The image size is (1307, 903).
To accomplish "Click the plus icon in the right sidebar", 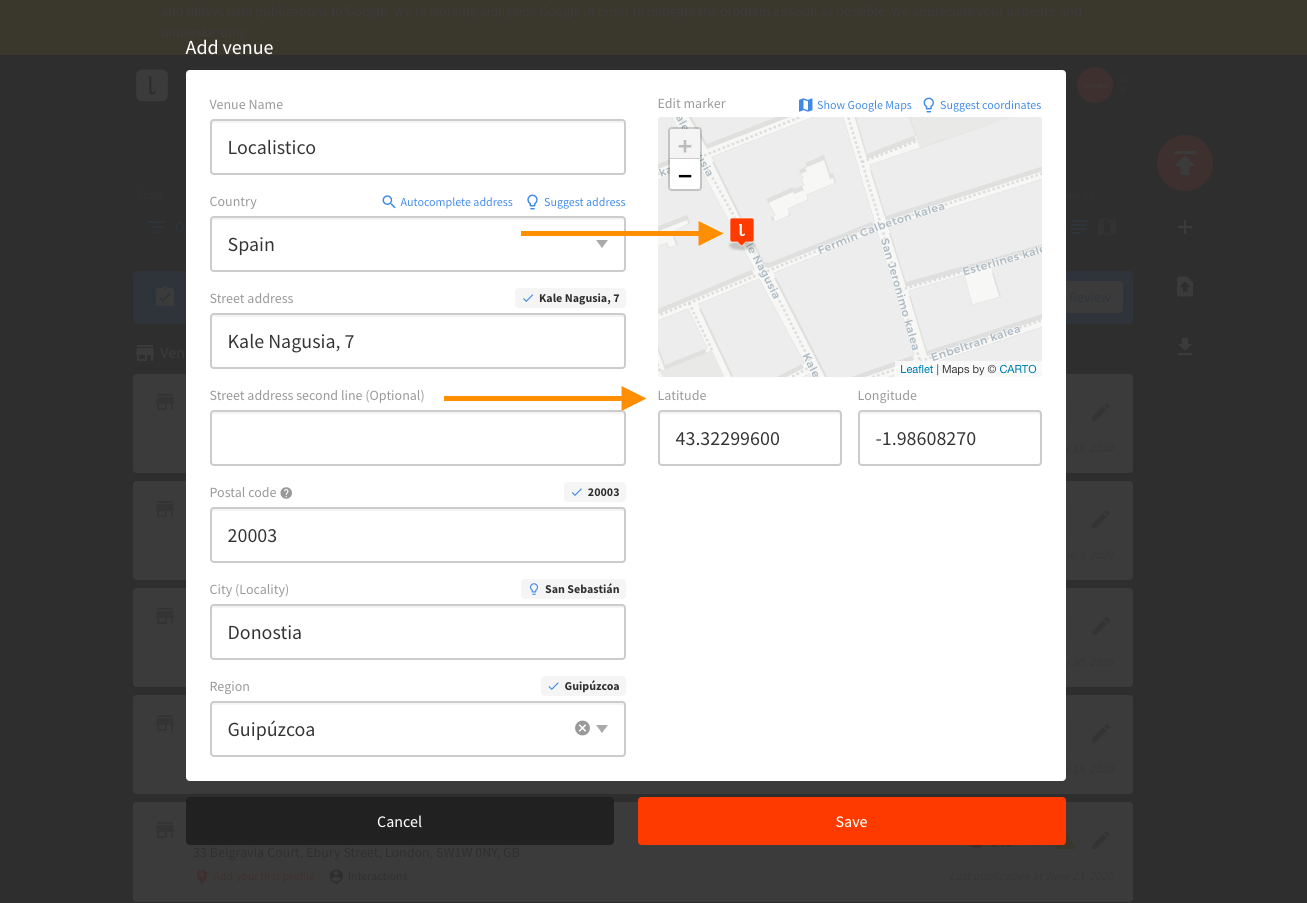I will click(1185, 227).
